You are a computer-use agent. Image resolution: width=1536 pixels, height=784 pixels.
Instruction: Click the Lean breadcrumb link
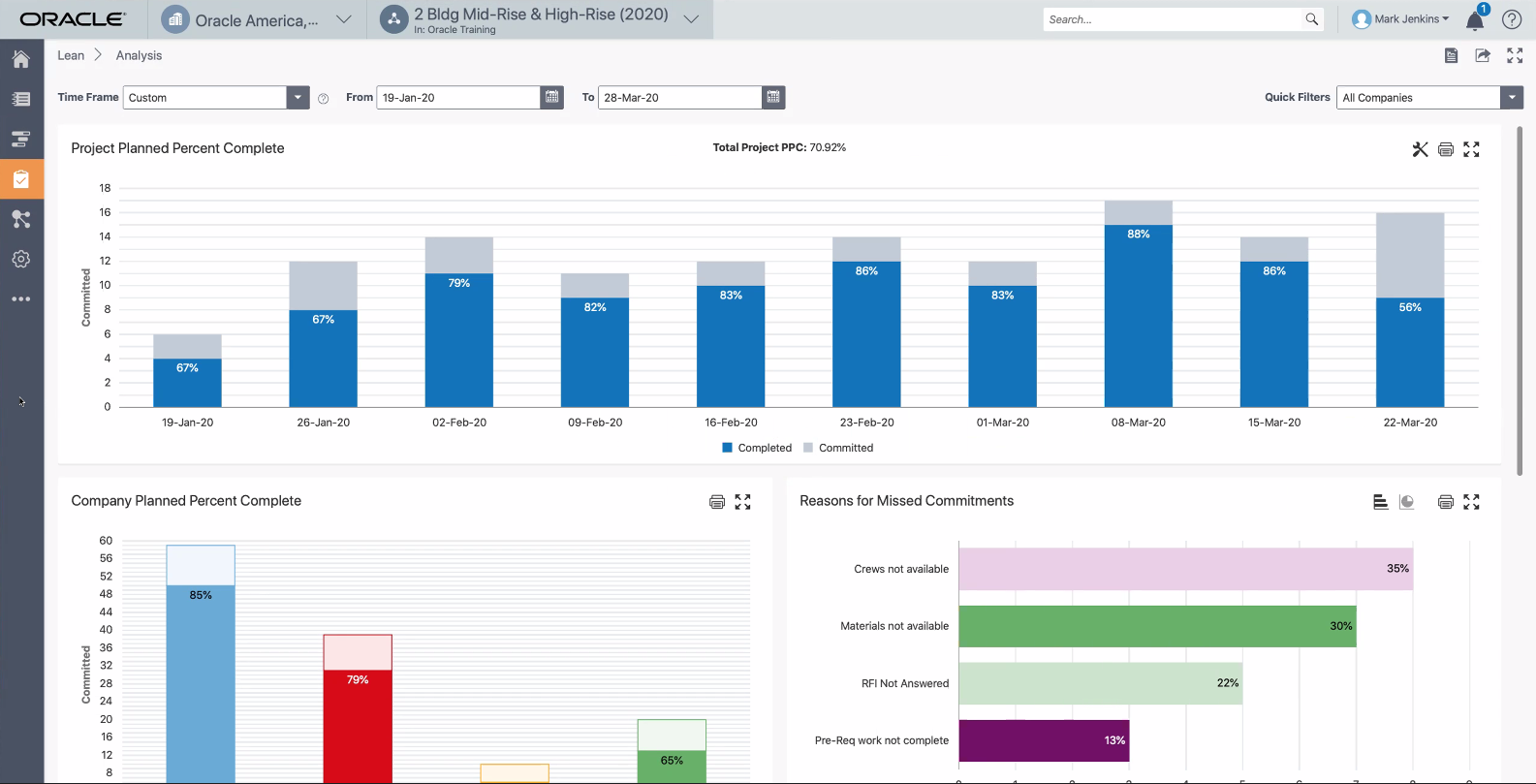pyautogui.click(x=71, y=55)
